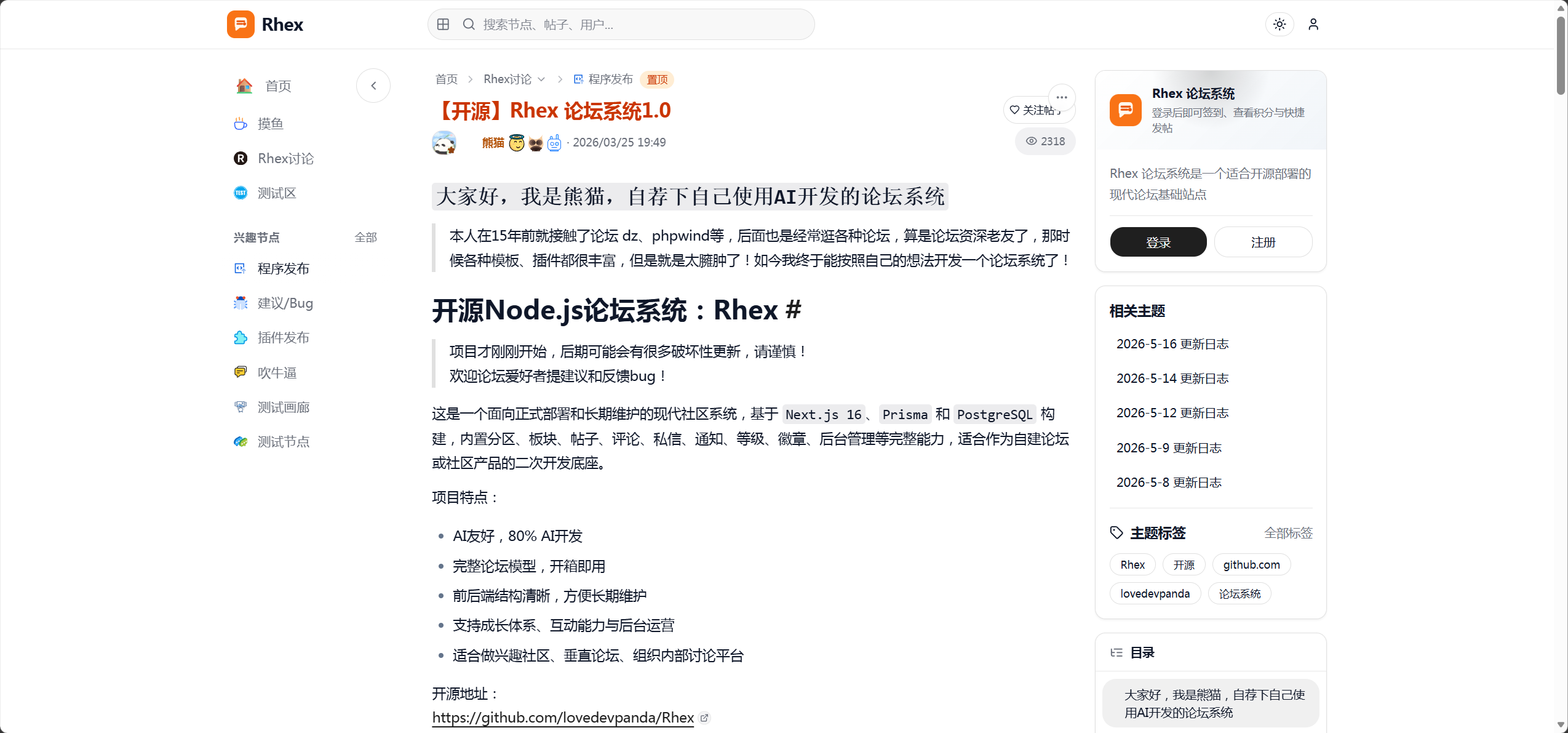Open the post more-options ellipsis menu
This screenshot has height=733, width=1568.
point(1062,97)
